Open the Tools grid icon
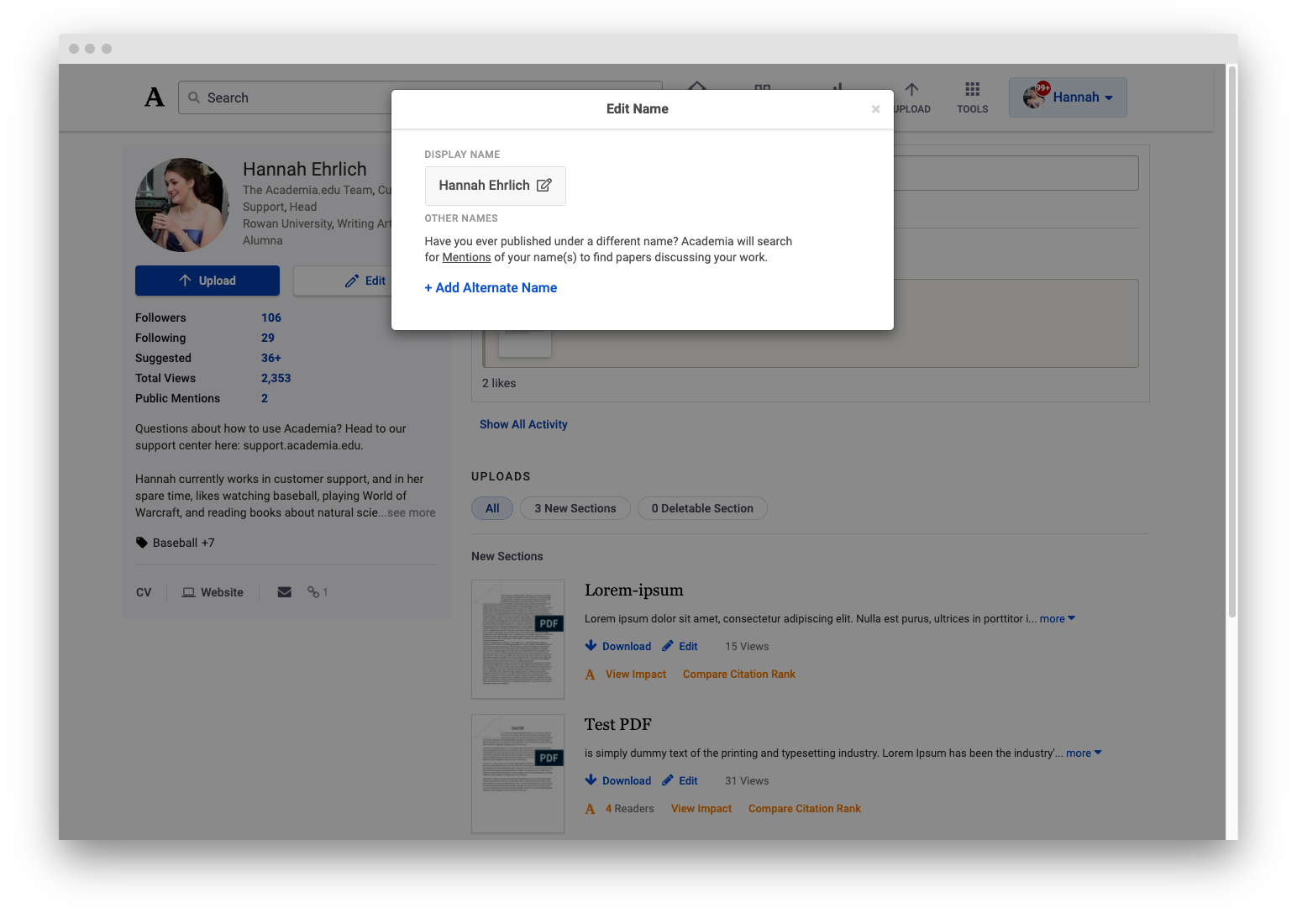Image resolution: width=1297 pixels, height=924 pixels. click(972, 90)
